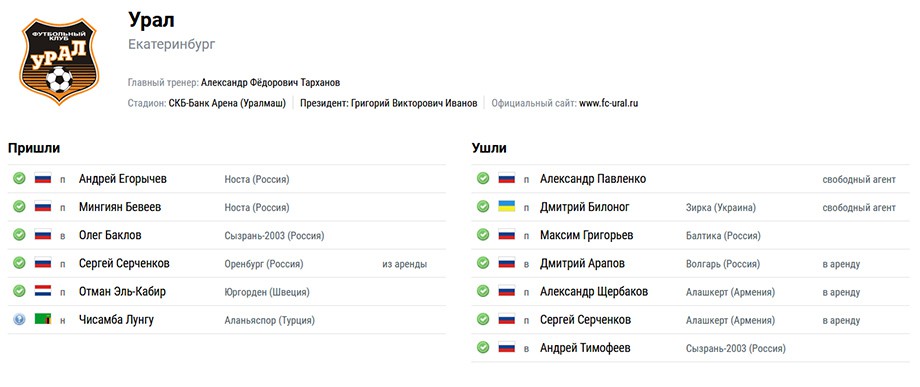
Task: Click the green checkmark beside Александр Павленко
Action: pyautogui.click(x=483, y=178)
